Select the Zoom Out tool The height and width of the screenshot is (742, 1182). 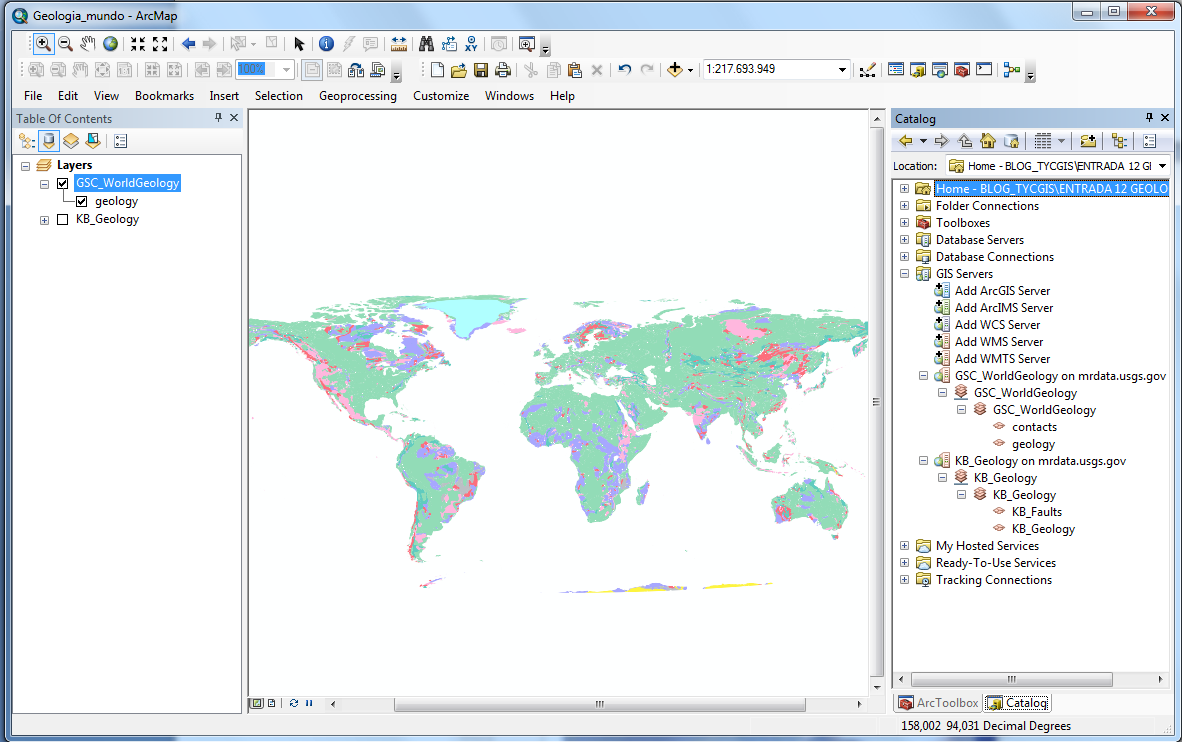66,44
